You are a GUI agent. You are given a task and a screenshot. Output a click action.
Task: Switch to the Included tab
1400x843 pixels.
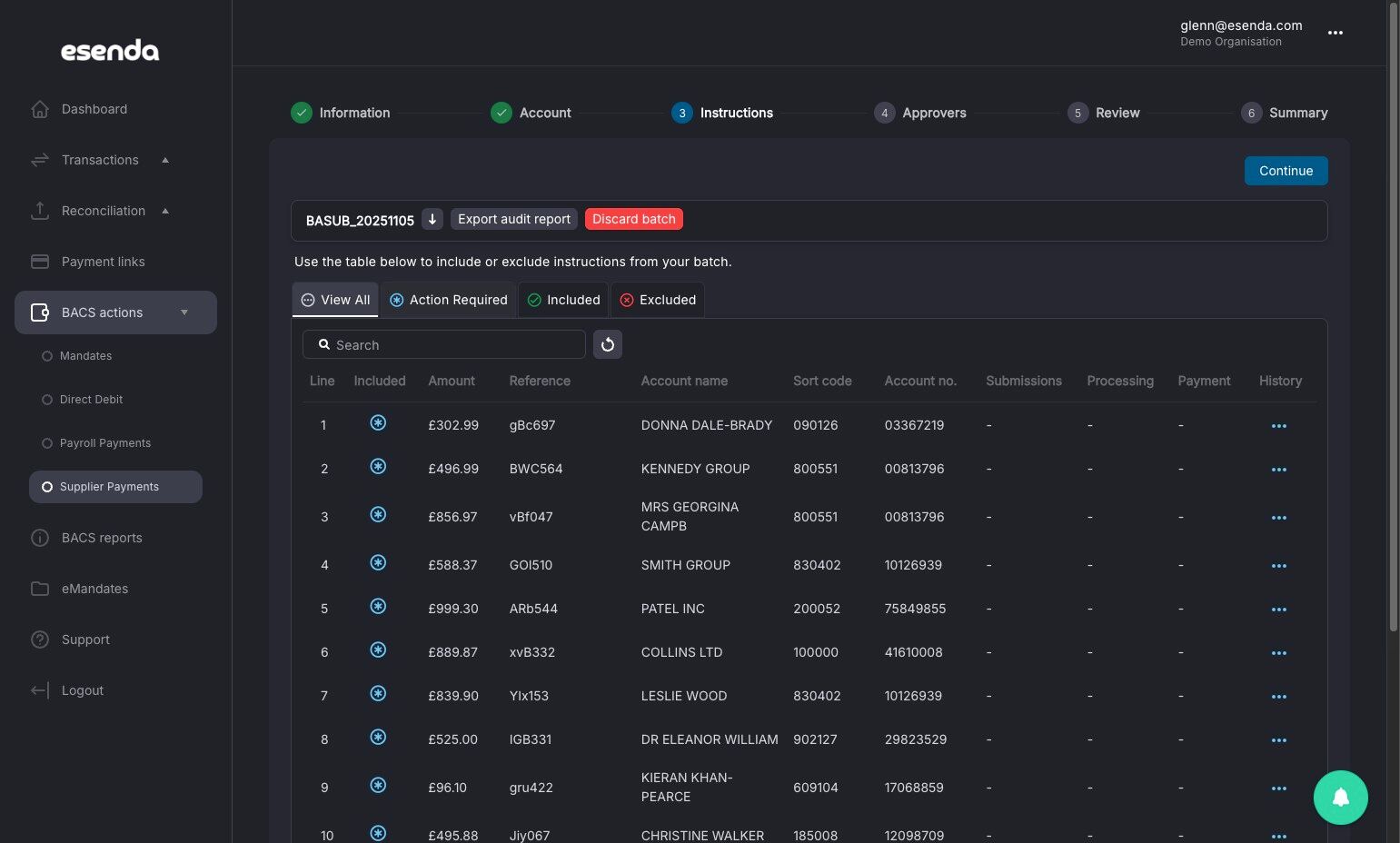point(563,300)
